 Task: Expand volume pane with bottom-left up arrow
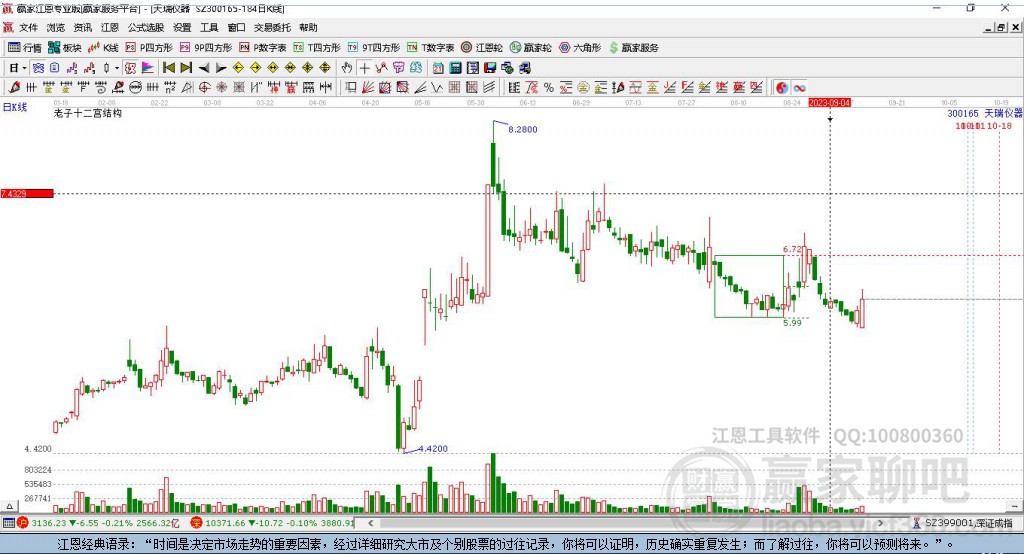pos(9,506)
